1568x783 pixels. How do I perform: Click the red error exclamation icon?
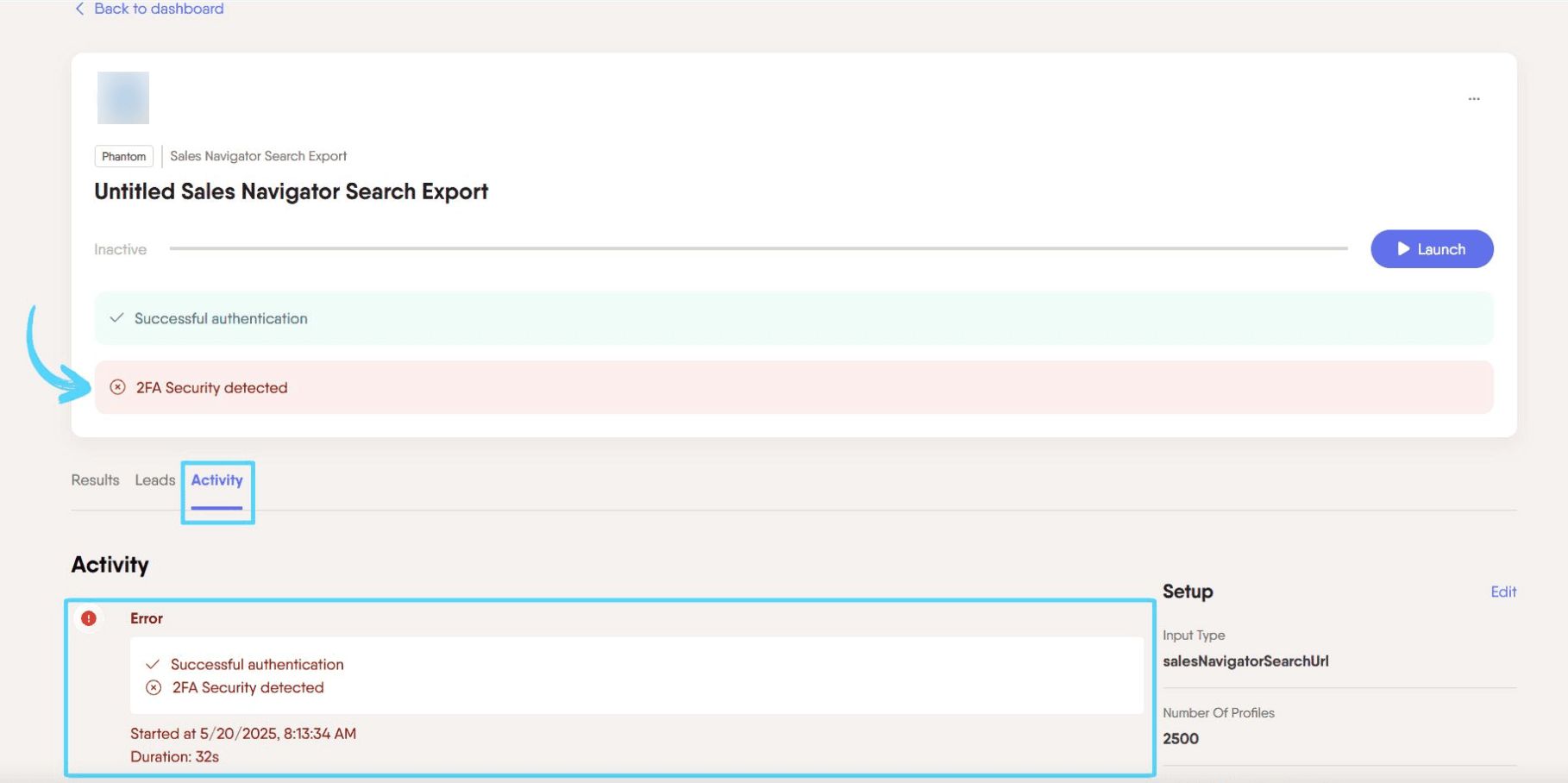tap(89, 618)
